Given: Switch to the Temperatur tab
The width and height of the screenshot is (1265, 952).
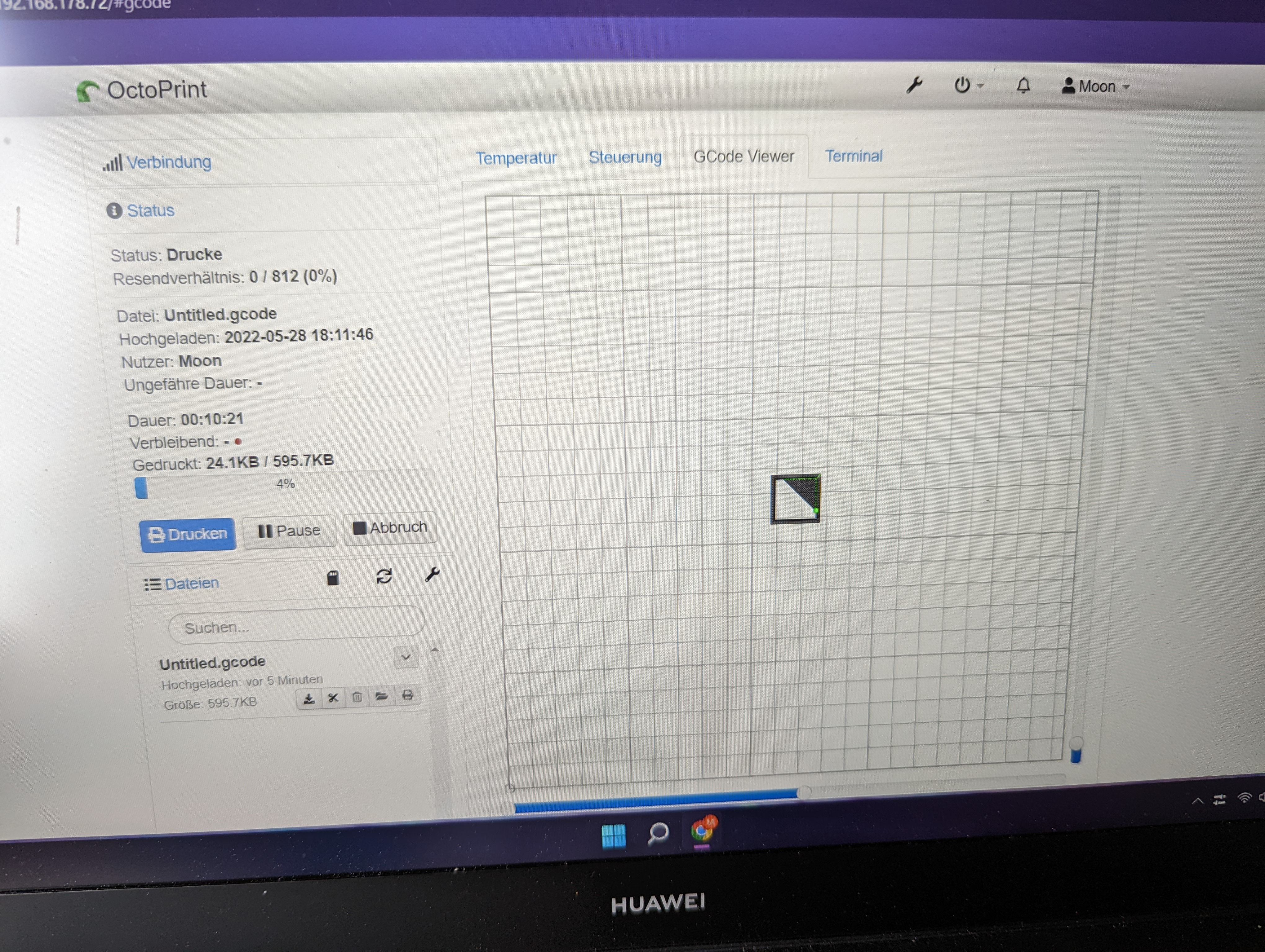Looking at the screenshot, I should point(516,158).
